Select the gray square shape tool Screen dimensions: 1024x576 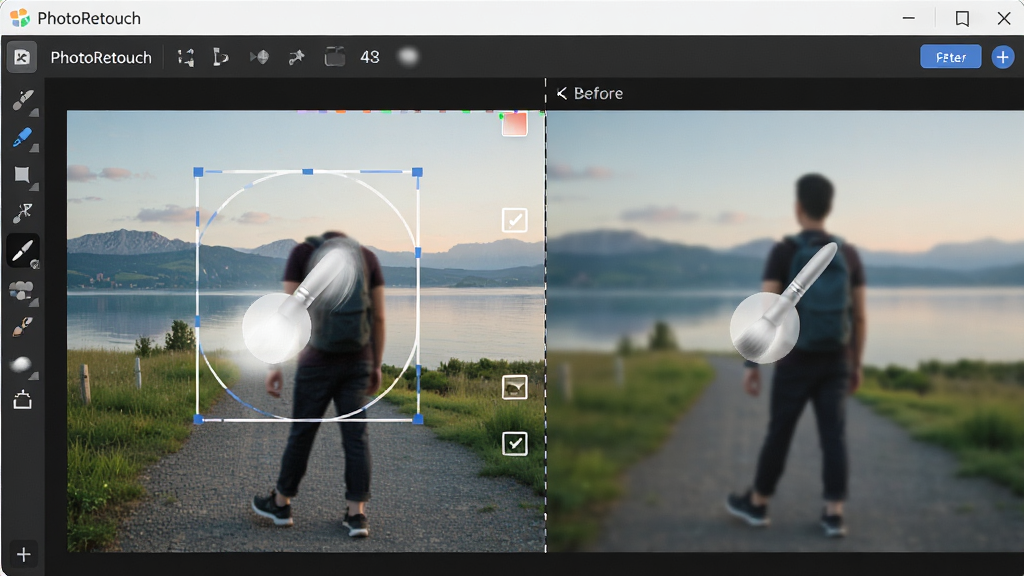coord(22,174)
